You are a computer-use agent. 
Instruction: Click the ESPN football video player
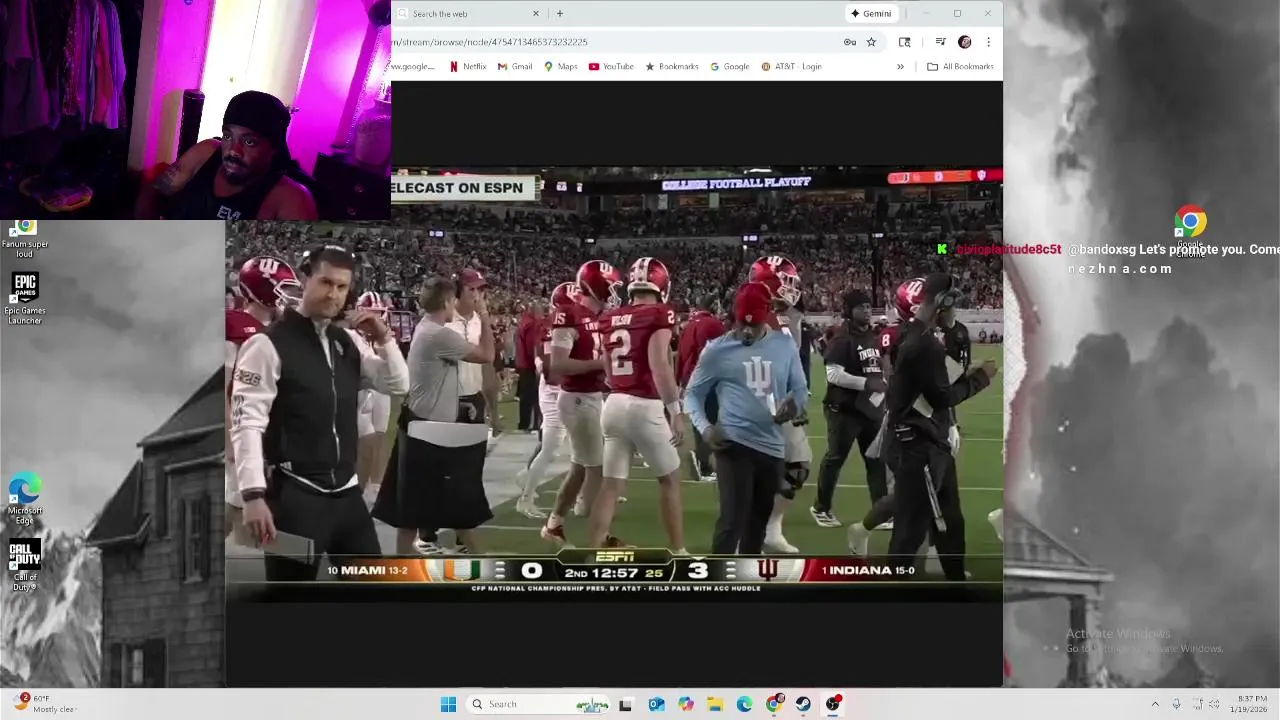pyautogui.click(x=613, y=384)
